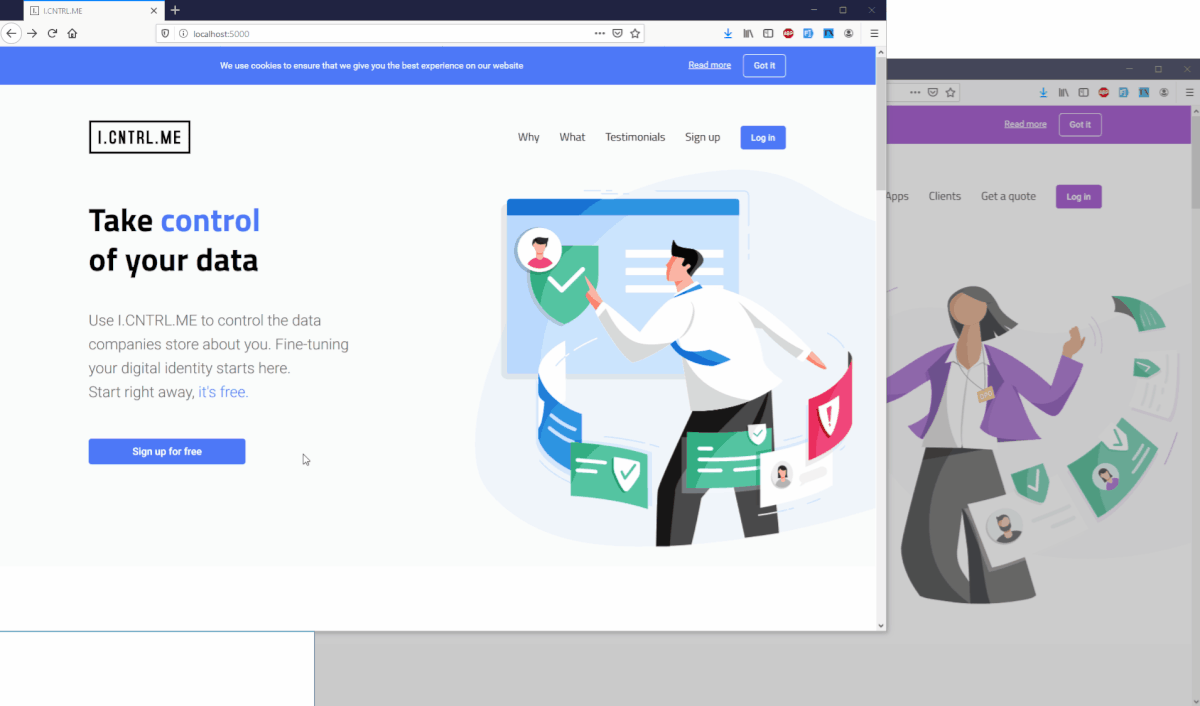1200x706 pixels.
Task: Open hamburger menu in front window
Action: [x=874, y=33]
